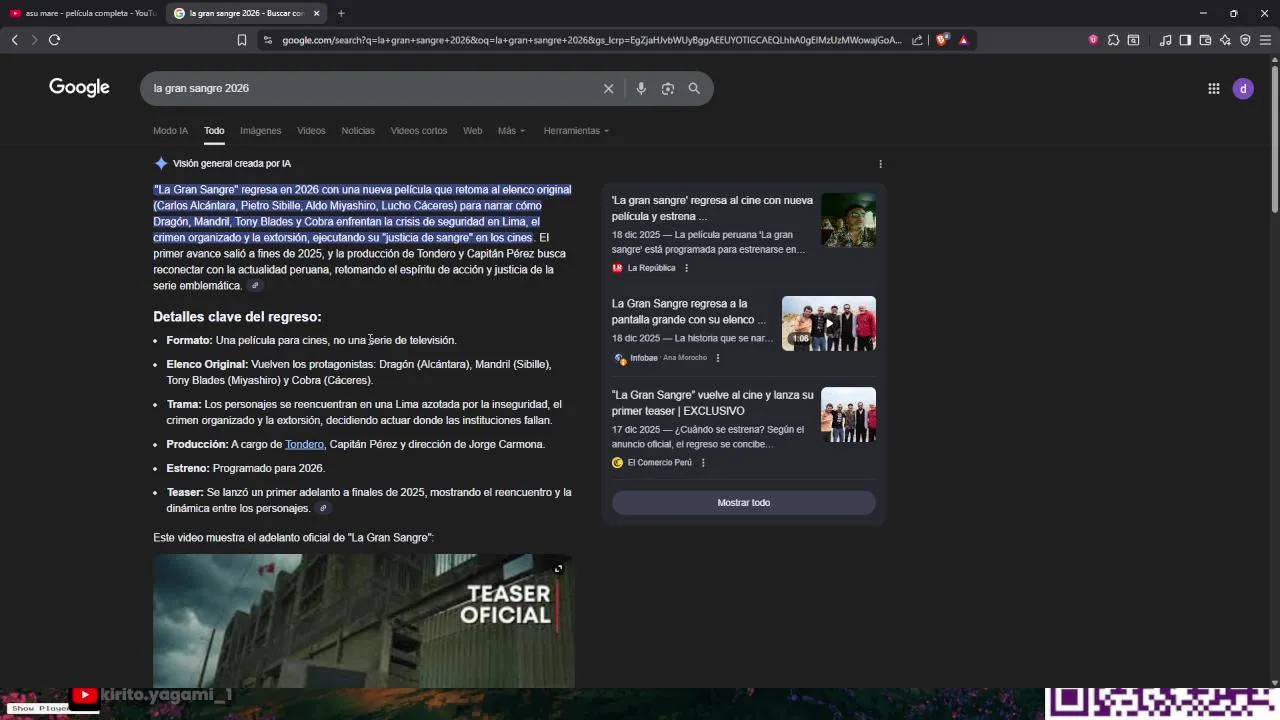The image size is (1280, 720).
Task: Click source link icon after Teaser bullet
Action: click(323, 509)
